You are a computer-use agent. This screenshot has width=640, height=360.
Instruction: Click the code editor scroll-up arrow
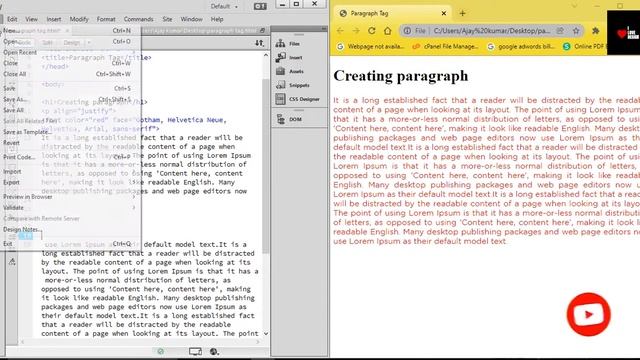point(266,55)
